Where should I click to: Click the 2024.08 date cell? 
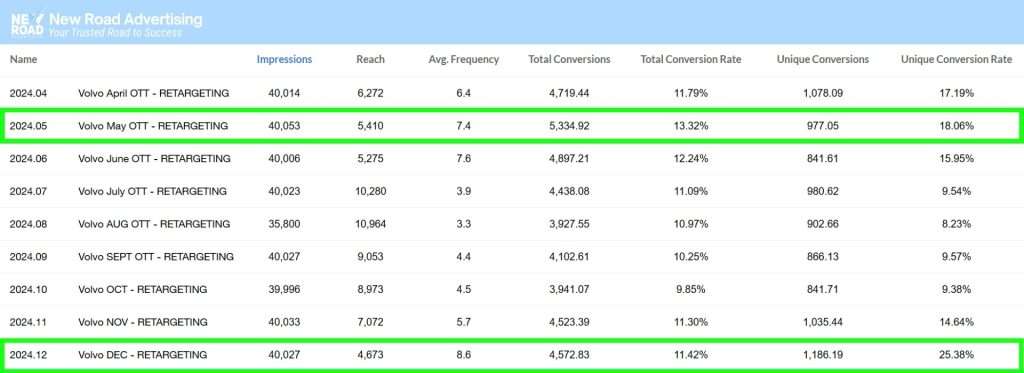(28, 224)
